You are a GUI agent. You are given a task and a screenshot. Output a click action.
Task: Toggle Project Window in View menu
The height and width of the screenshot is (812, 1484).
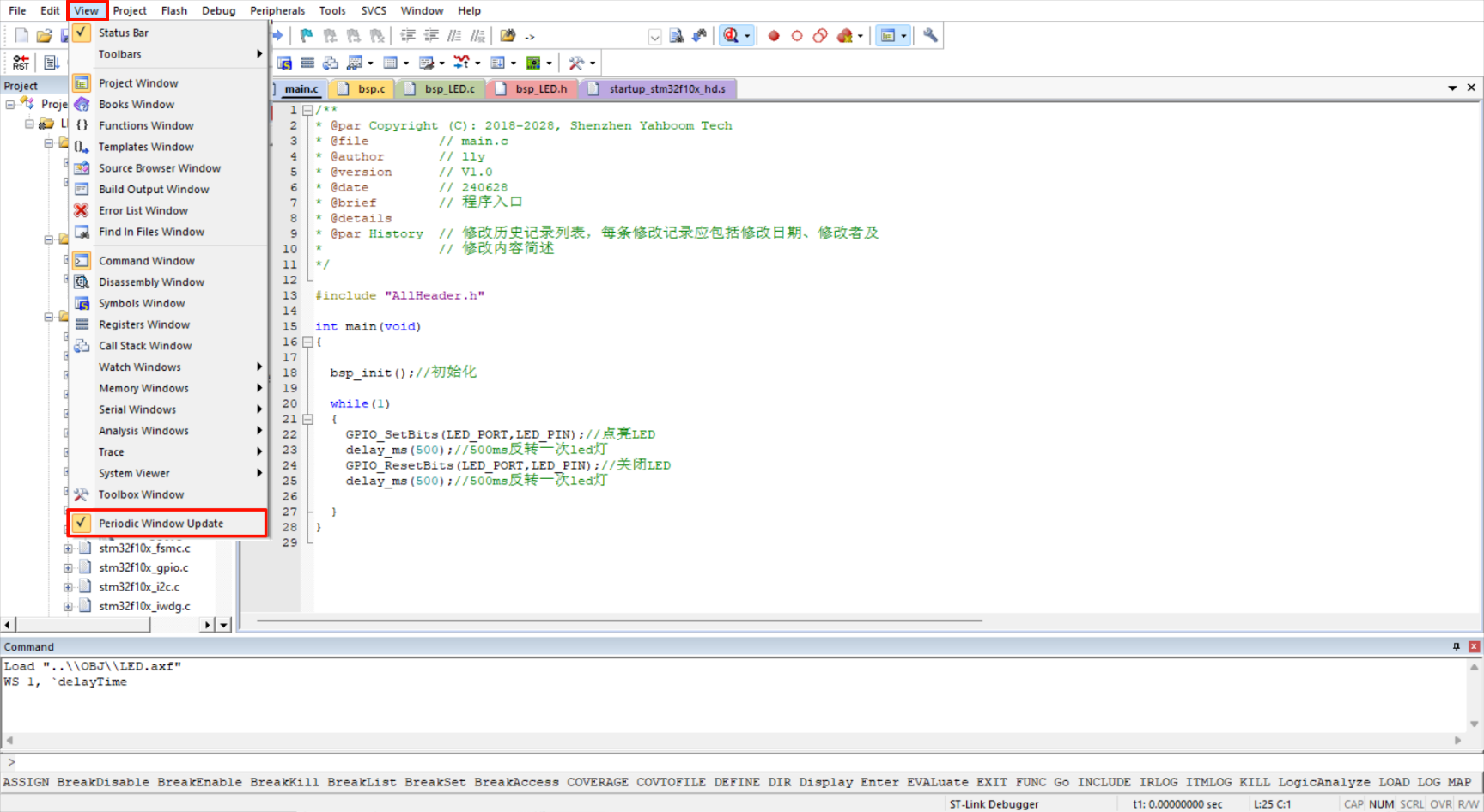[x=168, y=83]
